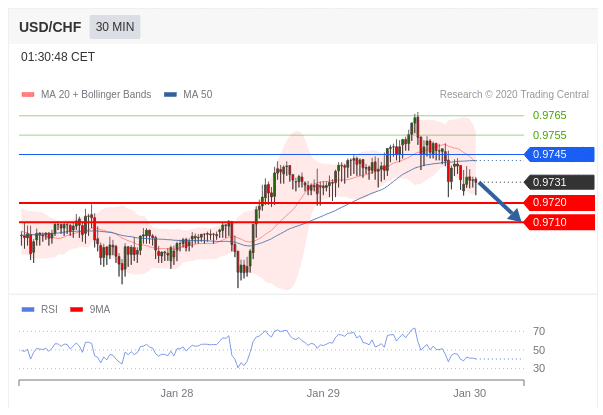Click the RSI 30 axis label
This screenshot has height=415, width=603.
click(539, 368)
